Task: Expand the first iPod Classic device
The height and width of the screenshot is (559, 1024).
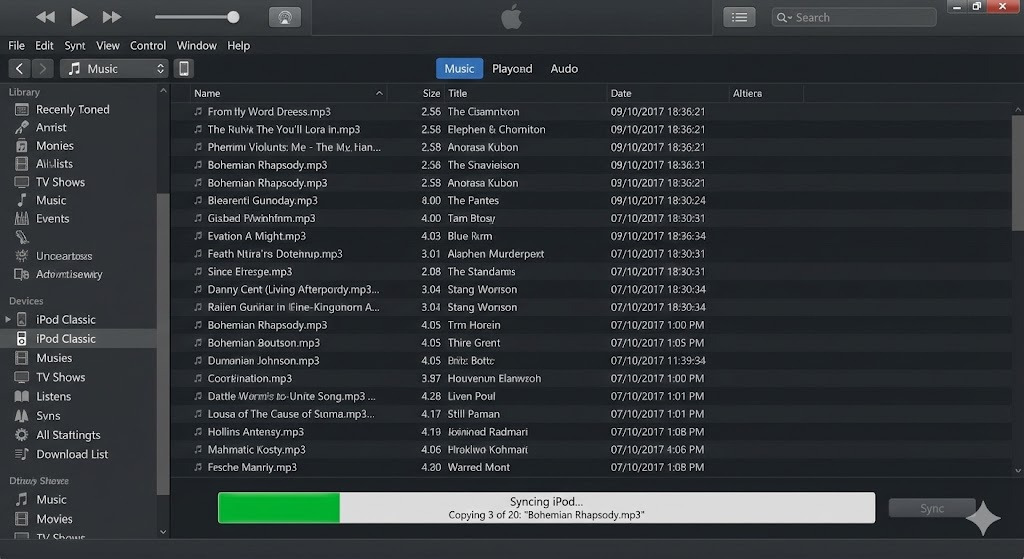Action: tap(8, 319)
